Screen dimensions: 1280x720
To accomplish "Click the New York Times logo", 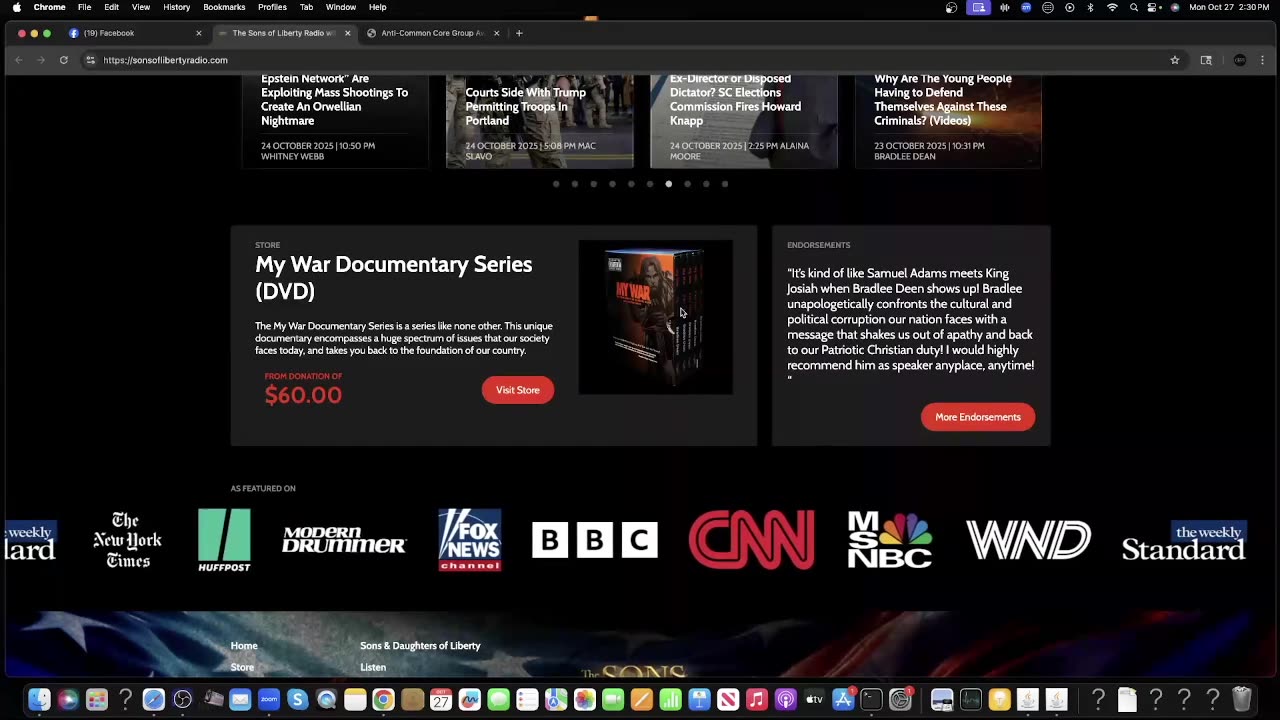I will click(x=127, y=540).
